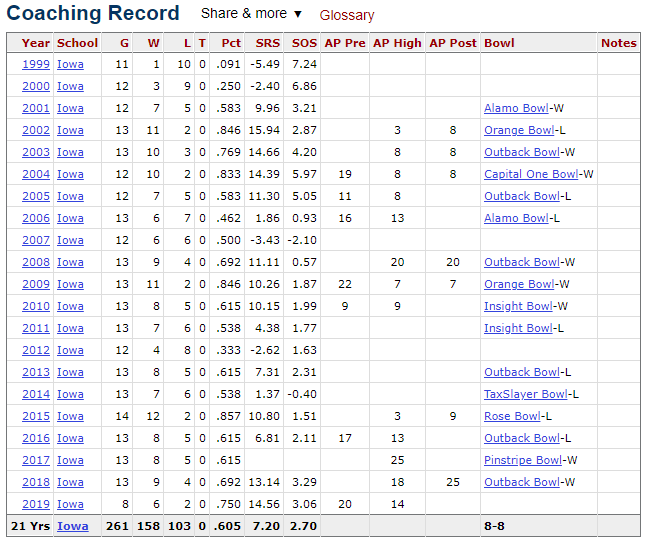
Task: Open Insight Bowl link in 2010 row
Action: [518, 306]
